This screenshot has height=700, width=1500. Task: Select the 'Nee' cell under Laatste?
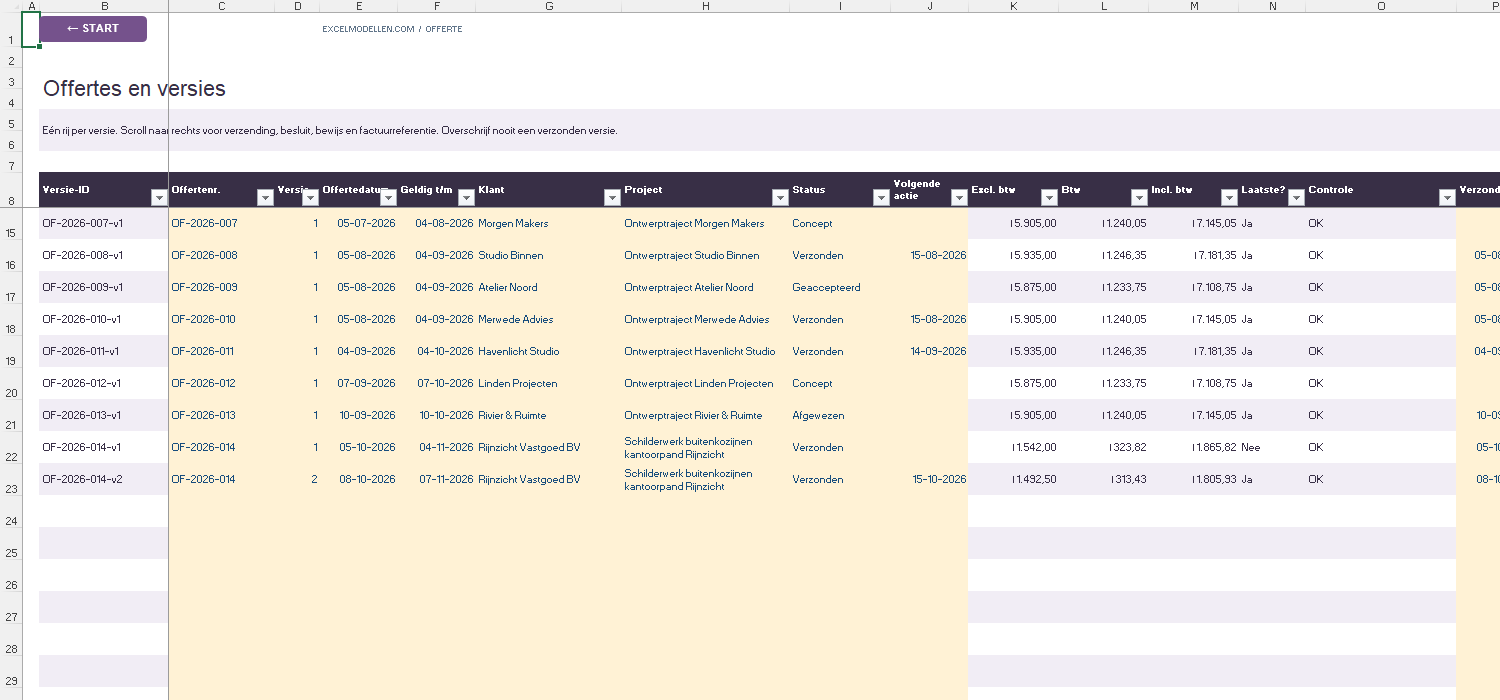(x=1272, y=447)
